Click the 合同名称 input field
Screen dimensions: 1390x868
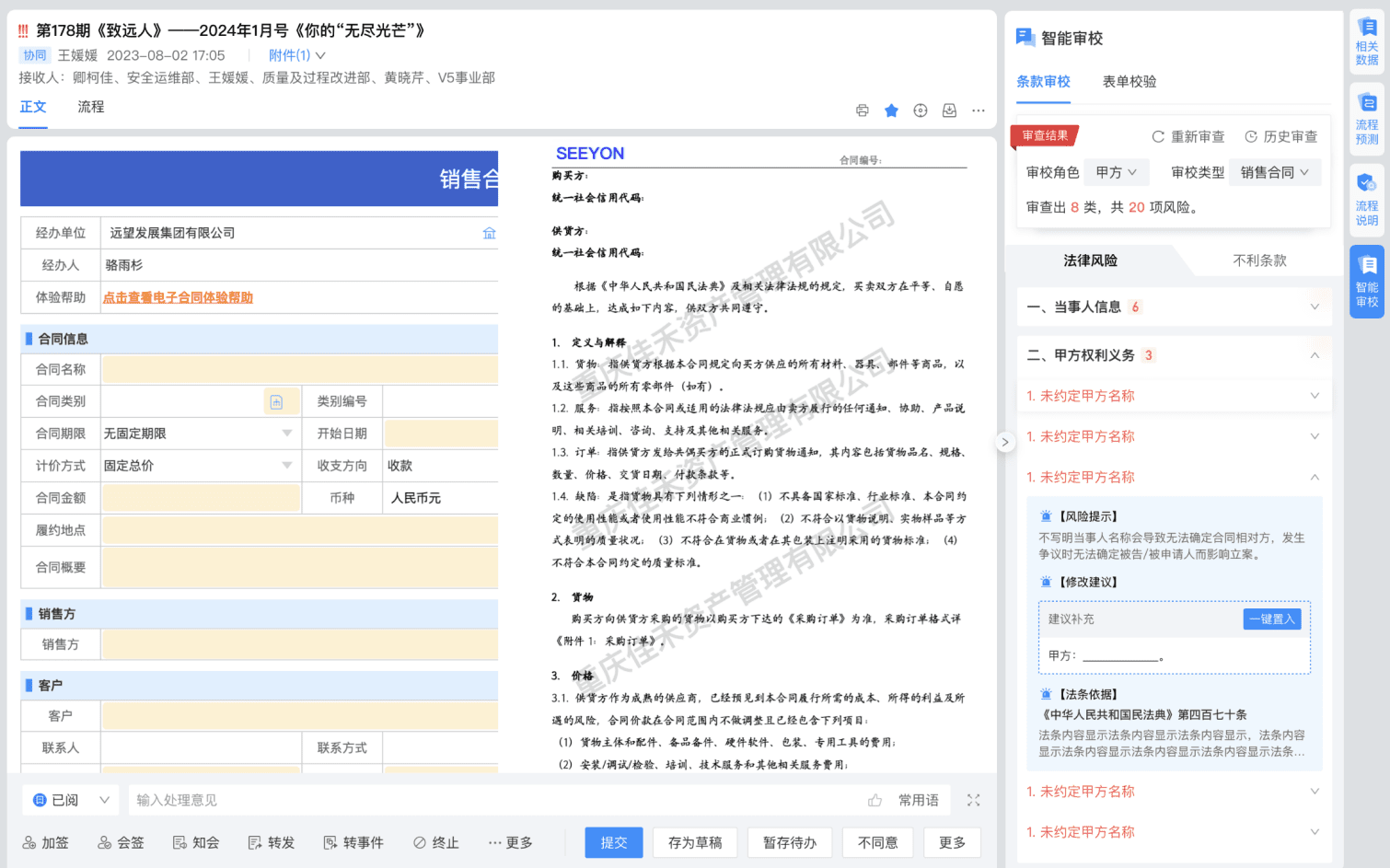(x=300, y=370)
